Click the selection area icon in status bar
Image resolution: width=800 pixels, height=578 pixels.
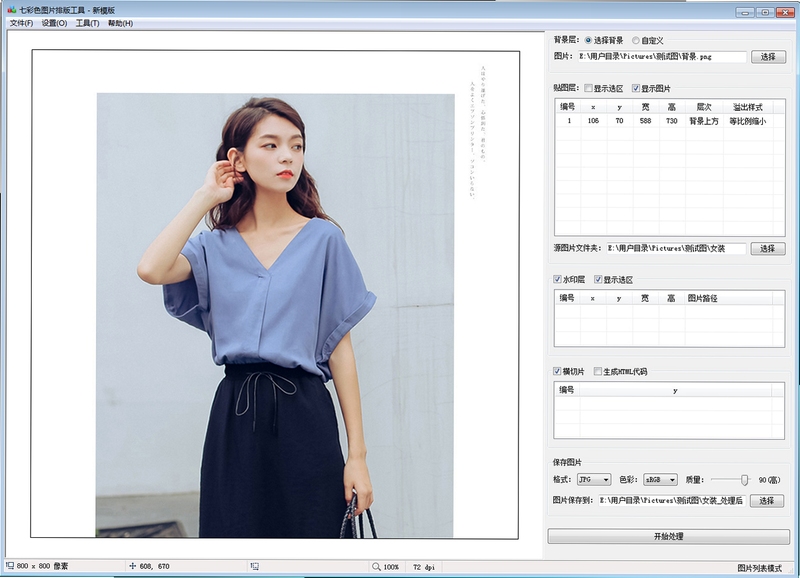tap(255, 566)
